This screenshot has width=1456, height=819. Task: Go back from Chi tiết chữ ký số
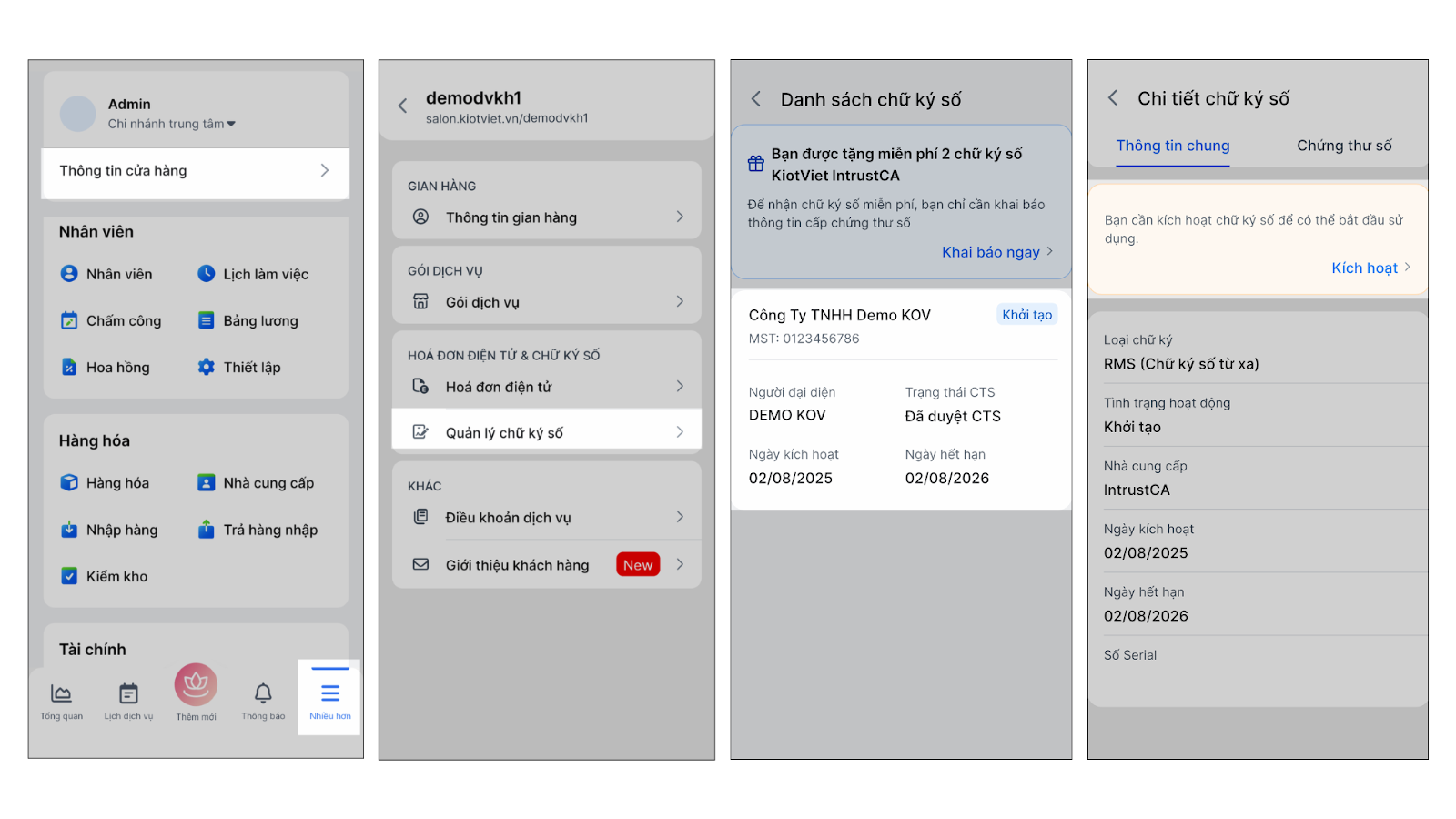coord(1113,97)
